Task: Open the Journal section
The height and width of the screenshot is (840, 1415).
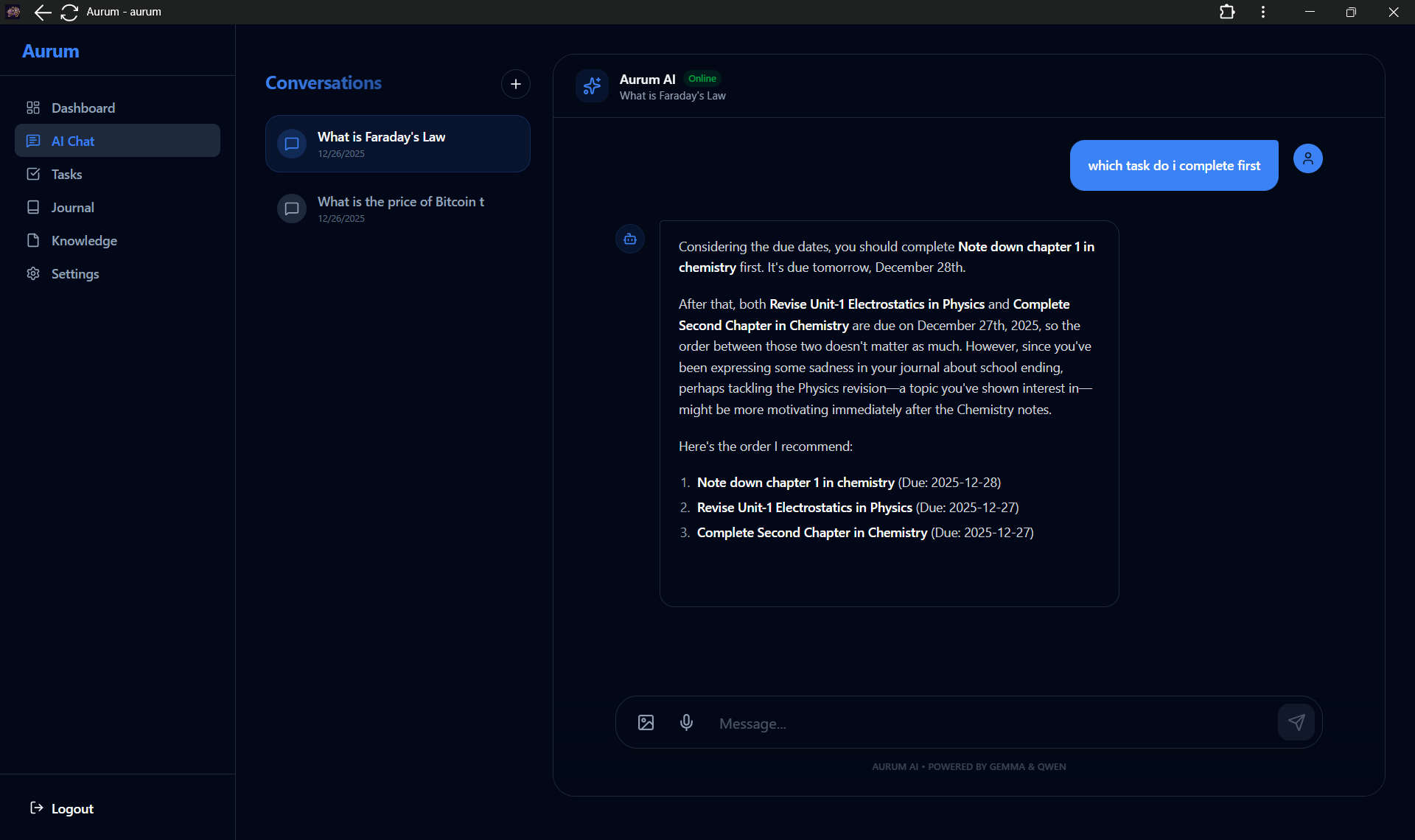Action: (73, 207)
